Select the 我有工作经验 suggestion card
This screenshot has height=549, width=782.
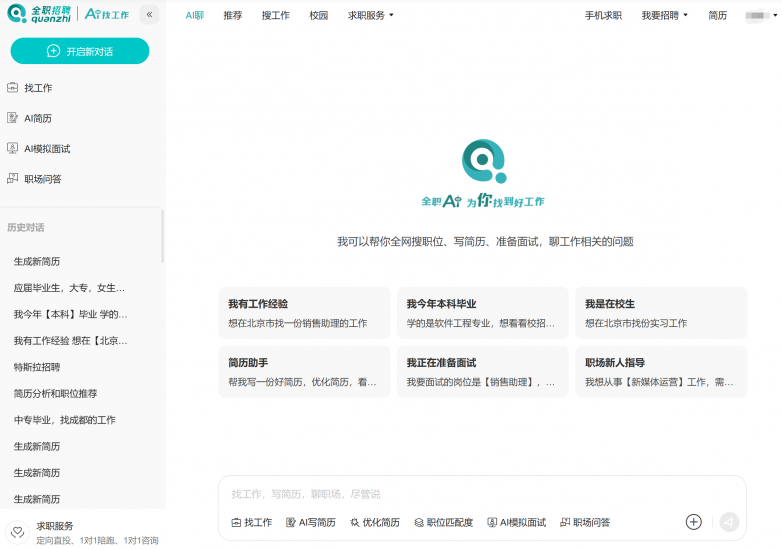pyautogui.click(x=304, y=313)
